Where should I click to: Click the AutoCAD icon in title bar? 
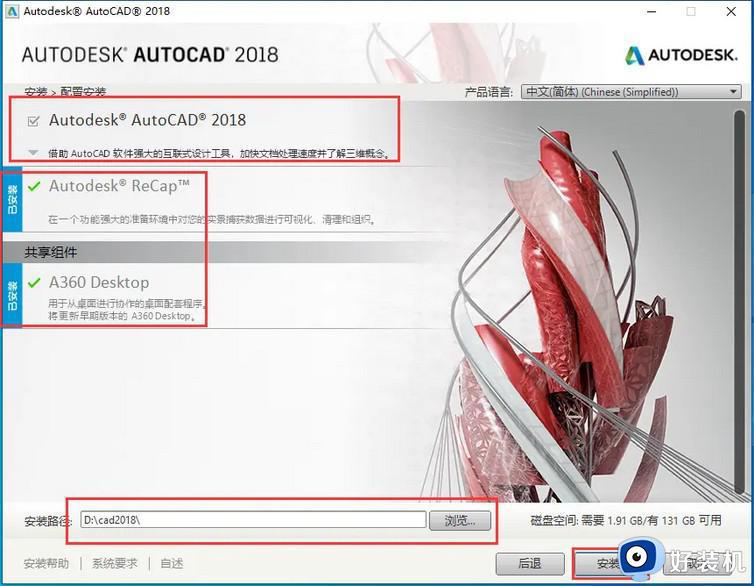12,11
